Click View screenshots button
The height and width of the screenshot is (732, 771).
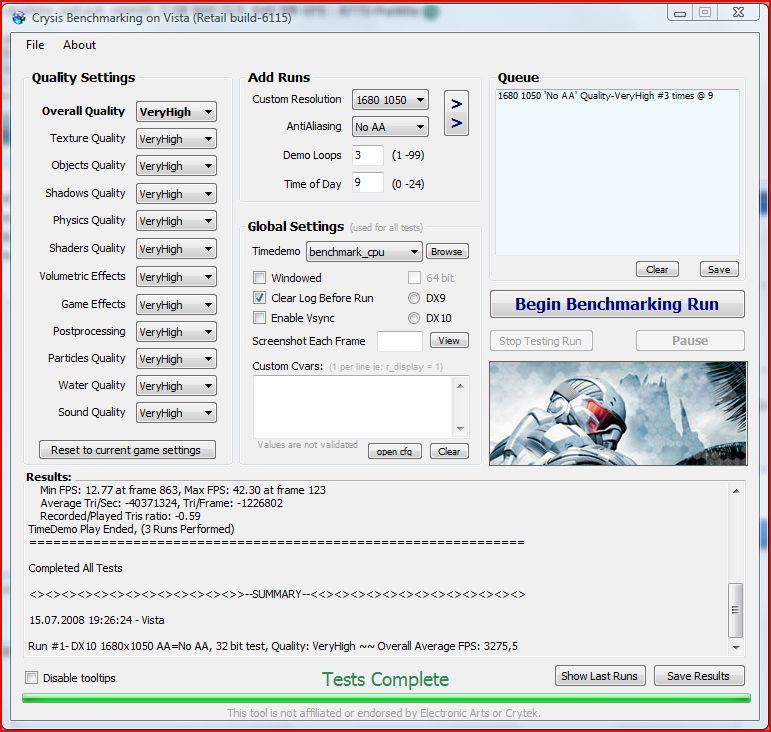[449, 341]
